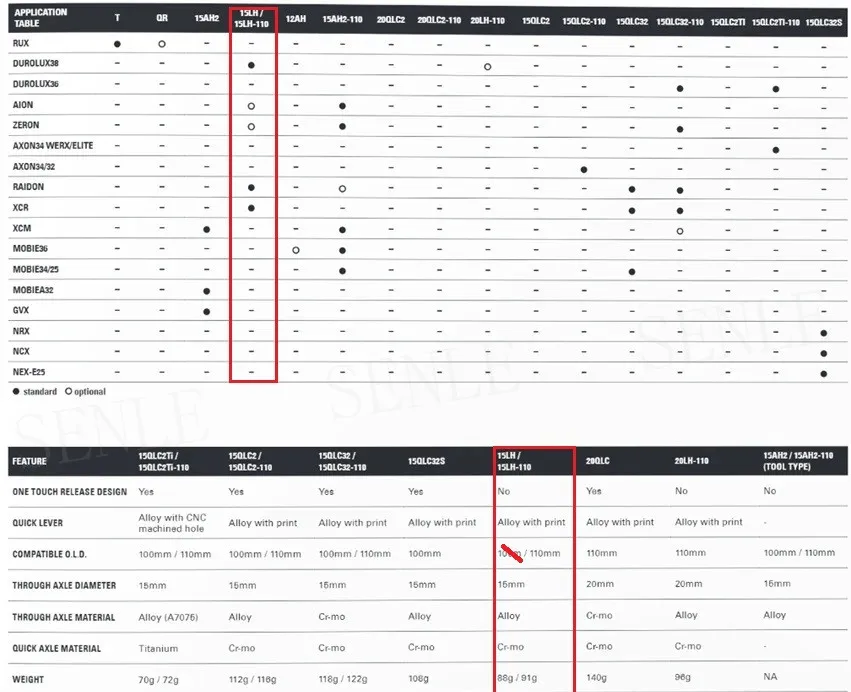Viewport: 851px width, 692px height.
Task: Click the MOBIEA32 row label
Action: coord(33,290)
